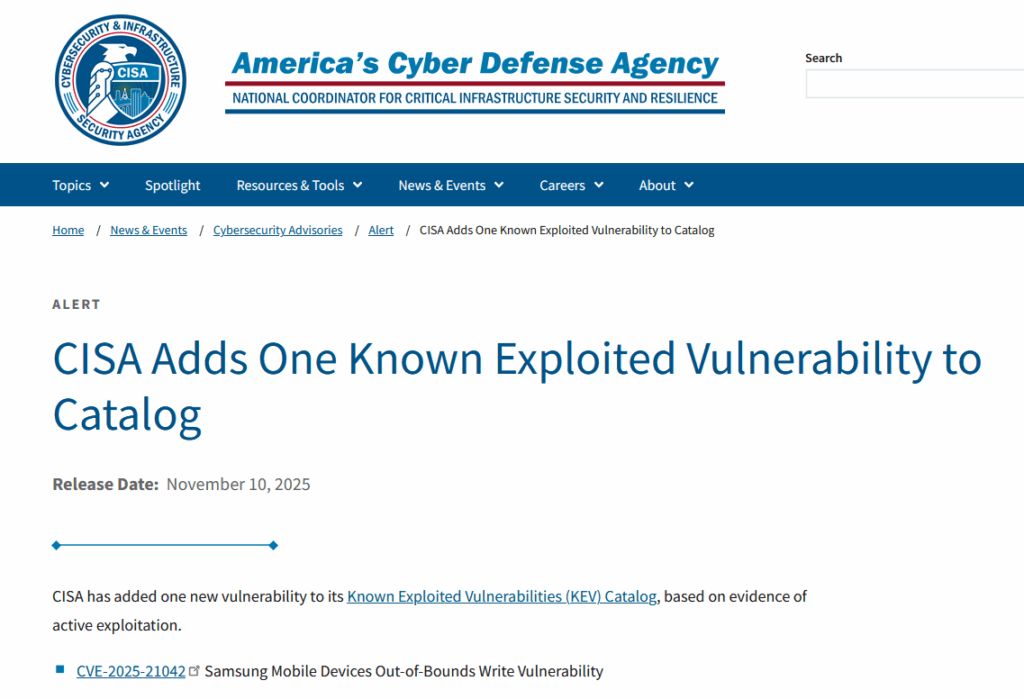Expand the Topics dropdown chevron
This screenshot has width=1024, height=699.
click(105, 185)
